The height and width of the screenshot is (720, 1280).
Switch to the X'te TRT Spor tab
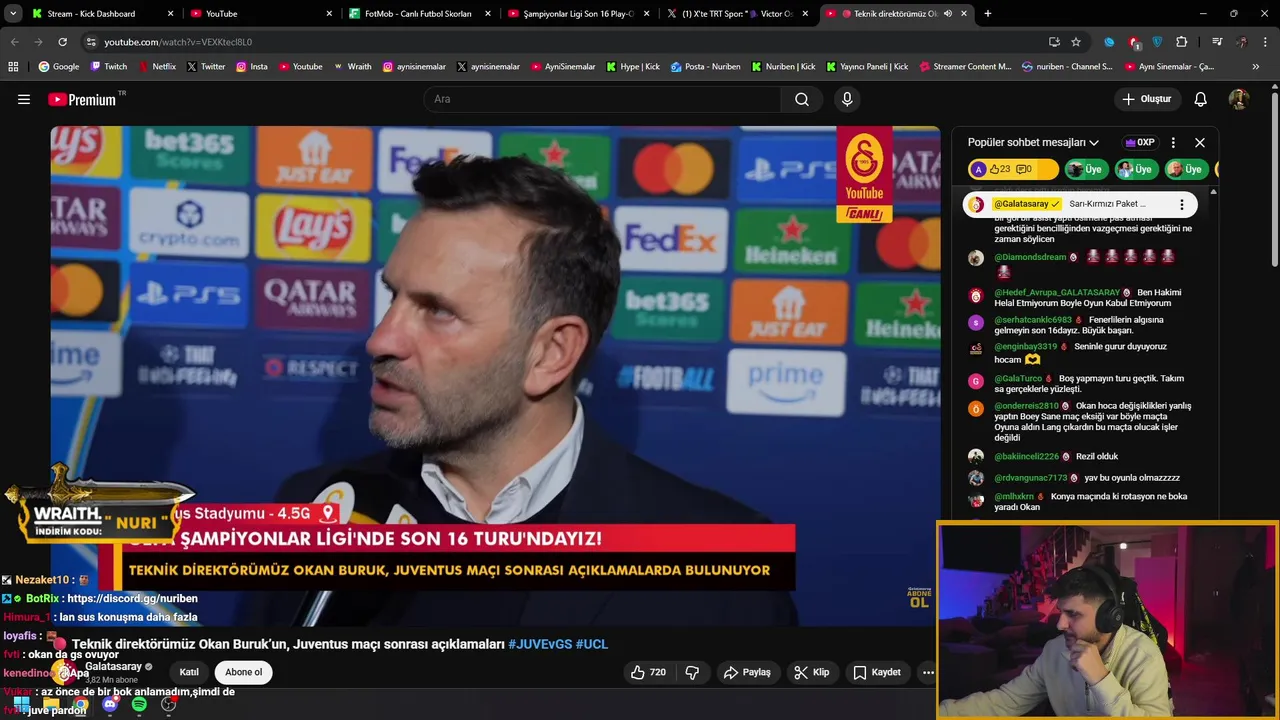coord(737,14)
